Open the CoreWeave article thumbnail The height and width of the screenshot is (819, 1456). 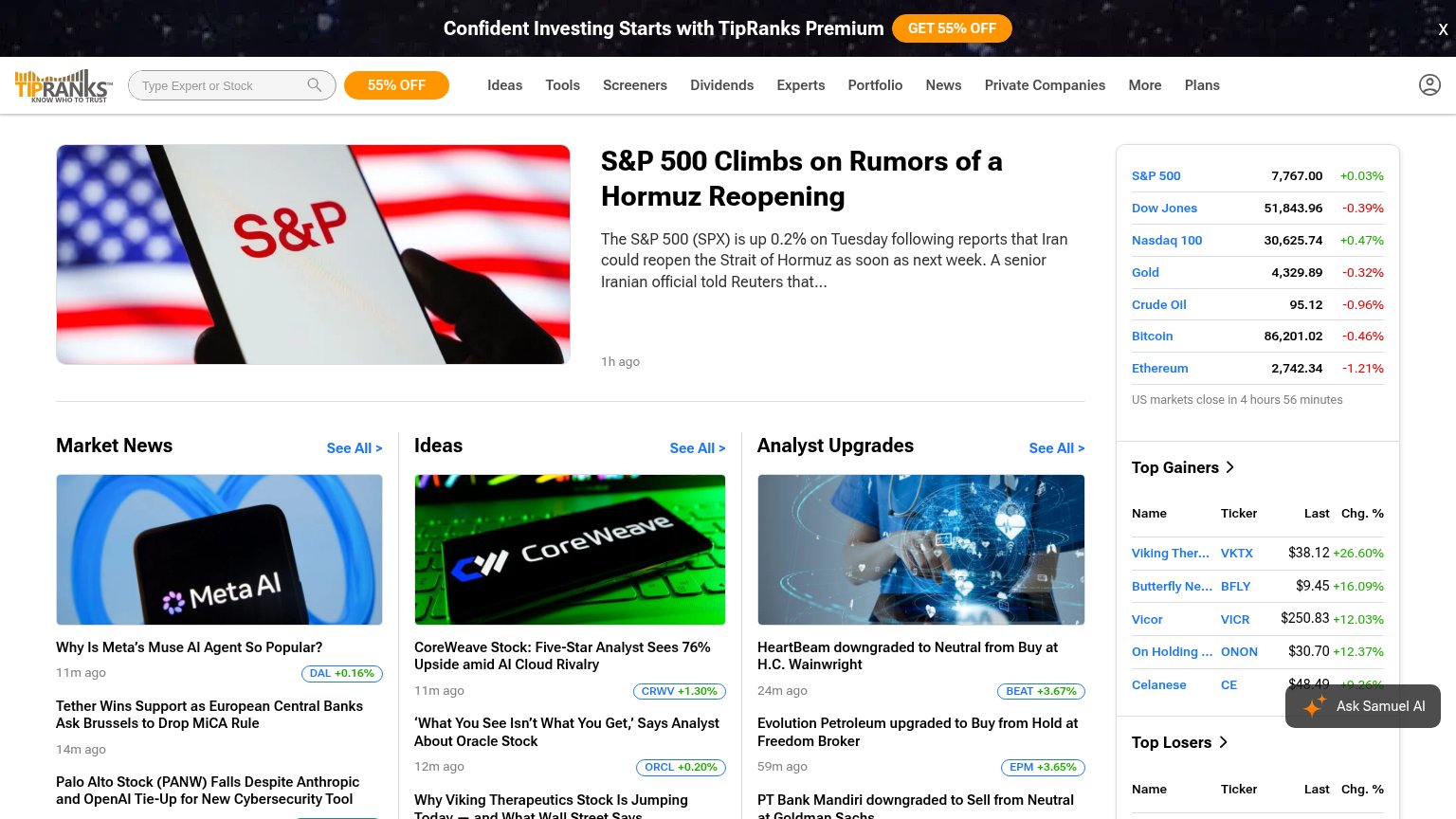pos(570,550)
